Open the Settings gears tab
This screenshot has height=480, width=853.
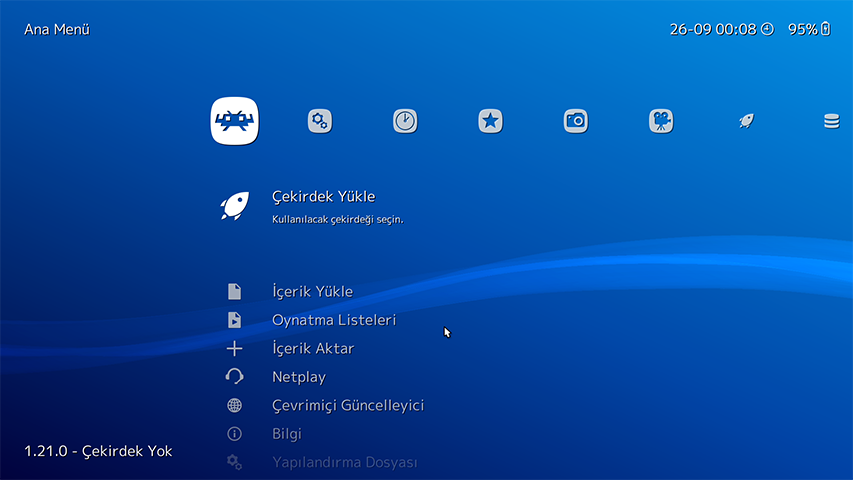319,121
